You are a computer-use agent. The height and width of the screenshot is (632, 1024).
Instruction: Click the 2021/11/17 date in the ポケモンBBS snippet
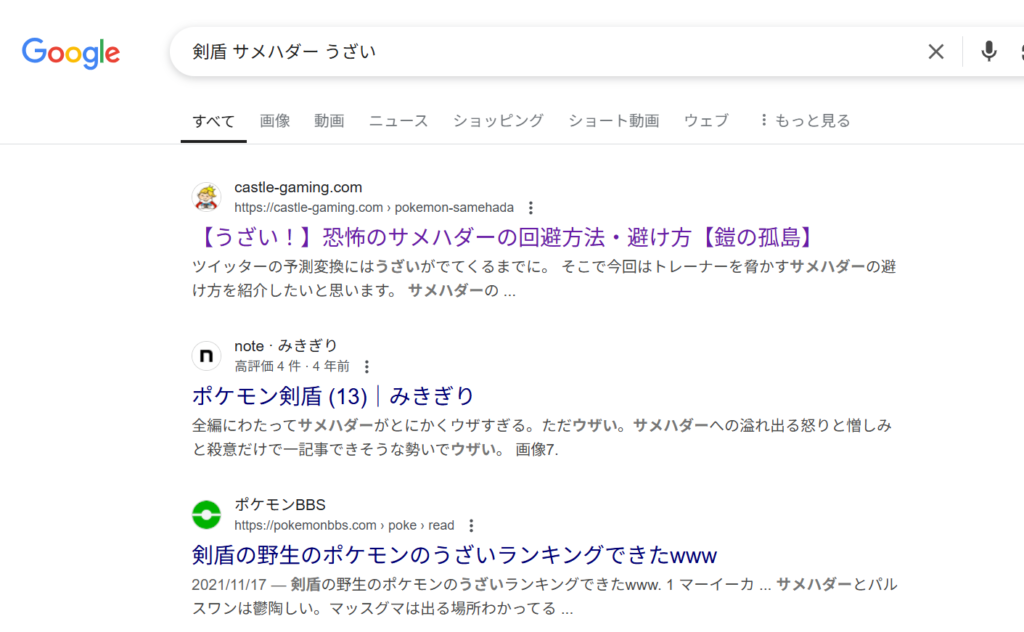[x=229, y=584]
